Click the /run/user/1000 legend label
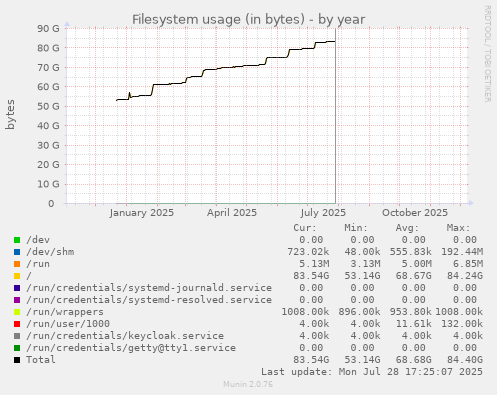Viewport: 497px width, 395px height. [68, 324]
